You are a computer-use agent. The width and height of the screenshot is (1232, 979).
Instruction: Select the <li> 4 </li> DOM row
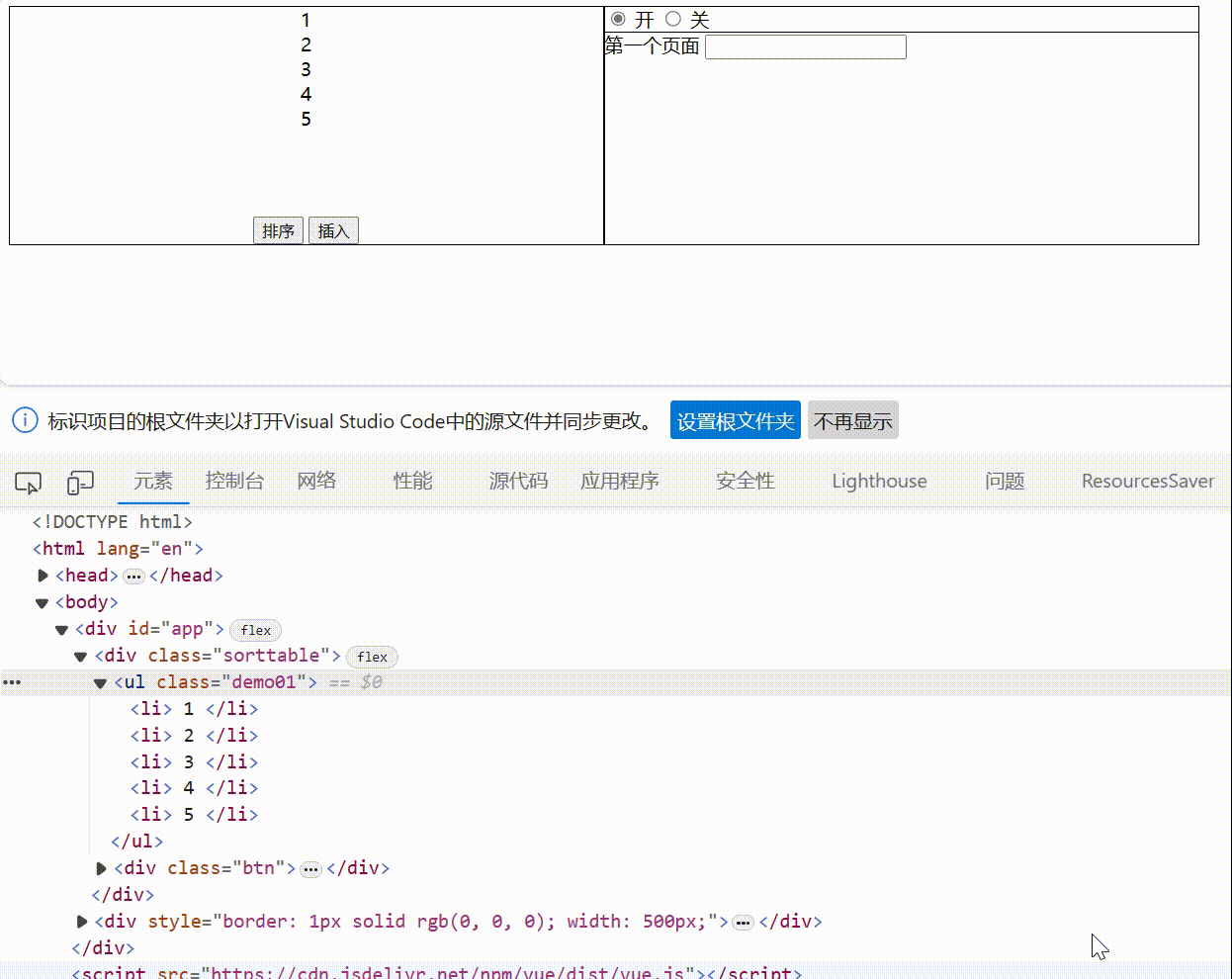(194, 788)
